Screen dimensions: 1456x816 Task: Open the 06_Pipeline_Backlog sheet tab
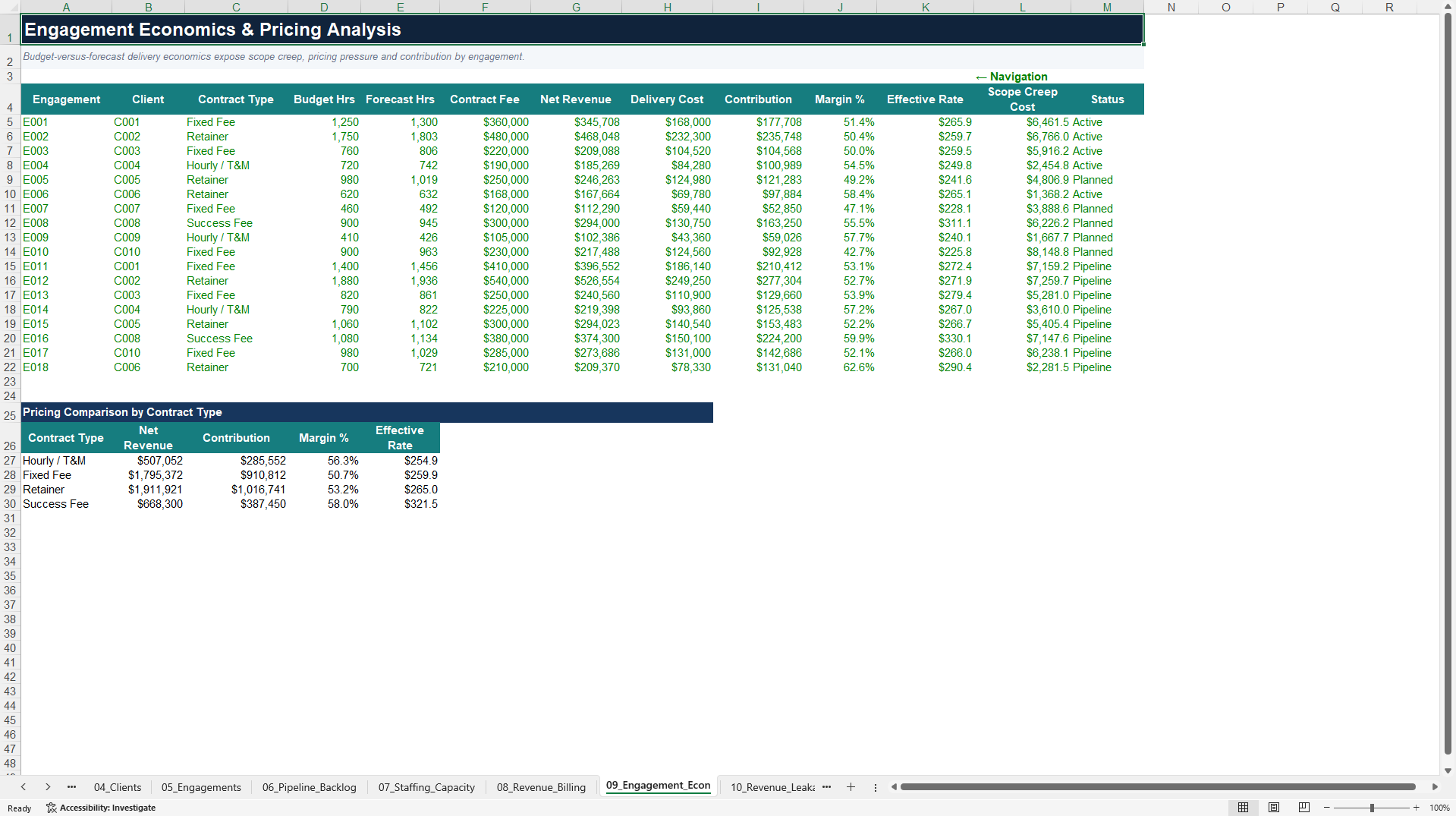pyautogui.click(x=309, y=787)
